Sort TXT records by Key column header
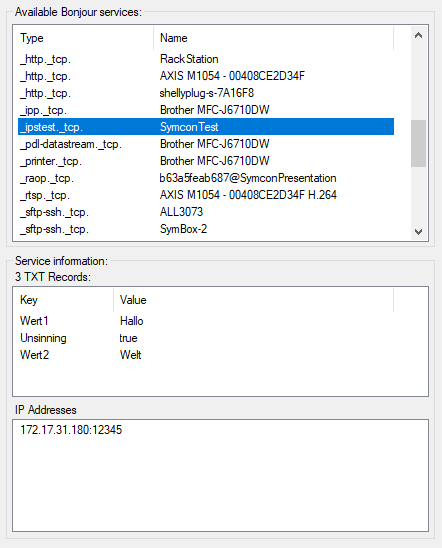Viewport: 442px width, 548px height. 64,300
